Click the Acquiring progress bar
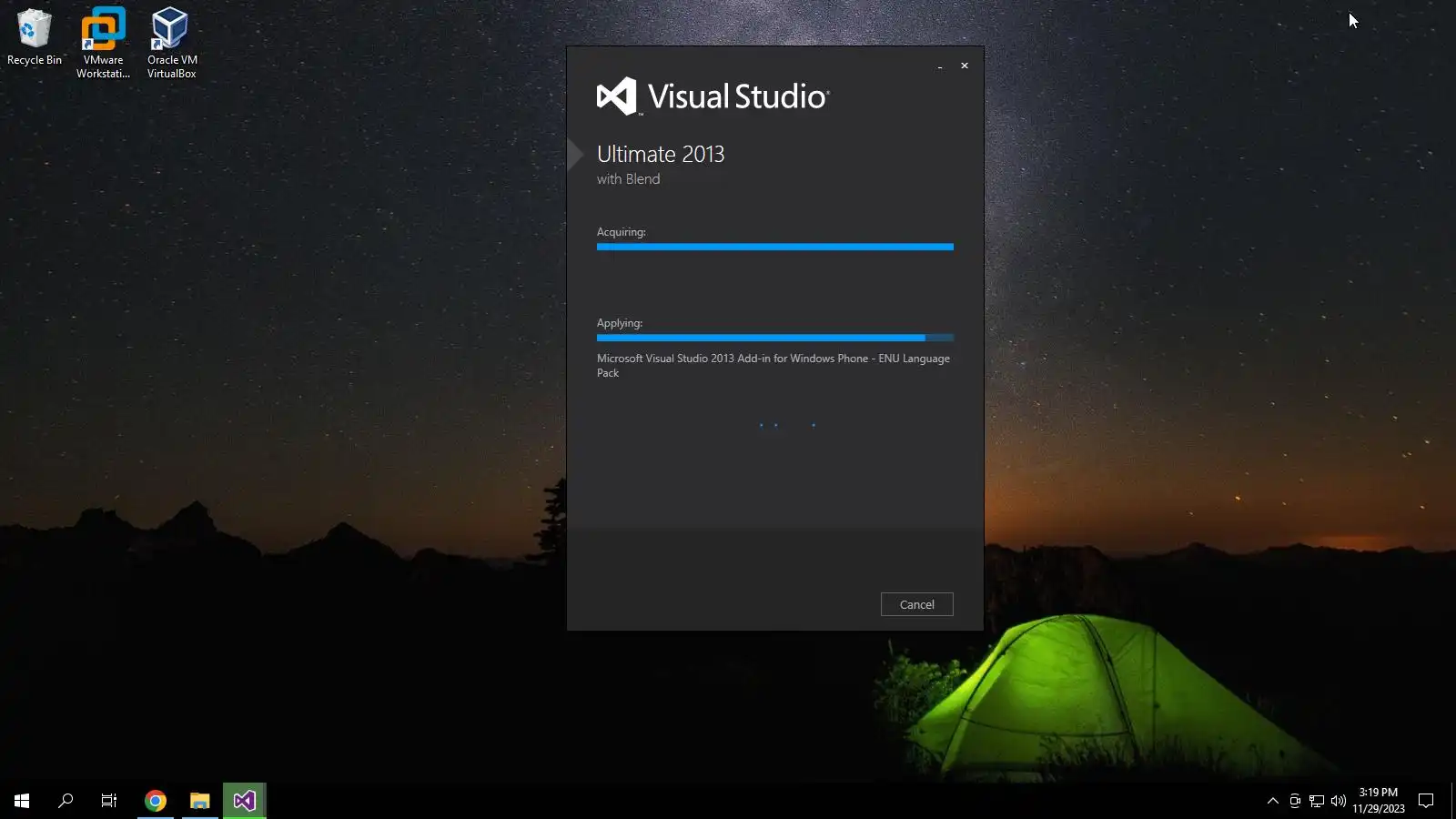The height and width of the screenshot is (819, 1456). [775, 247]
